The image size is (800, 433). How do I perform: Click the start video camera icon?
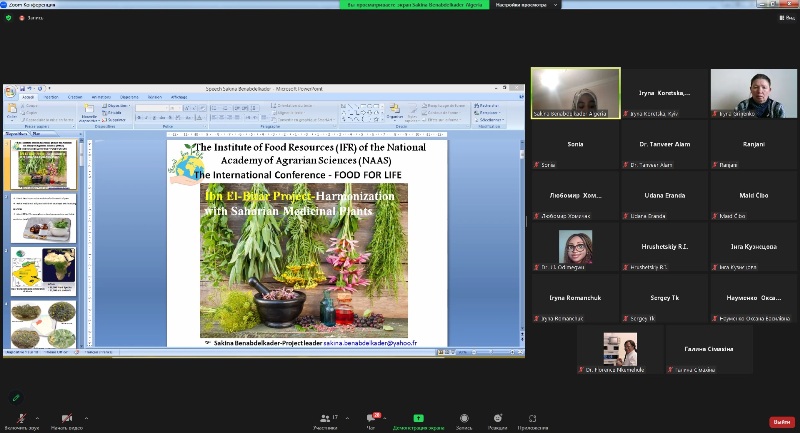(x=67, y=417)
